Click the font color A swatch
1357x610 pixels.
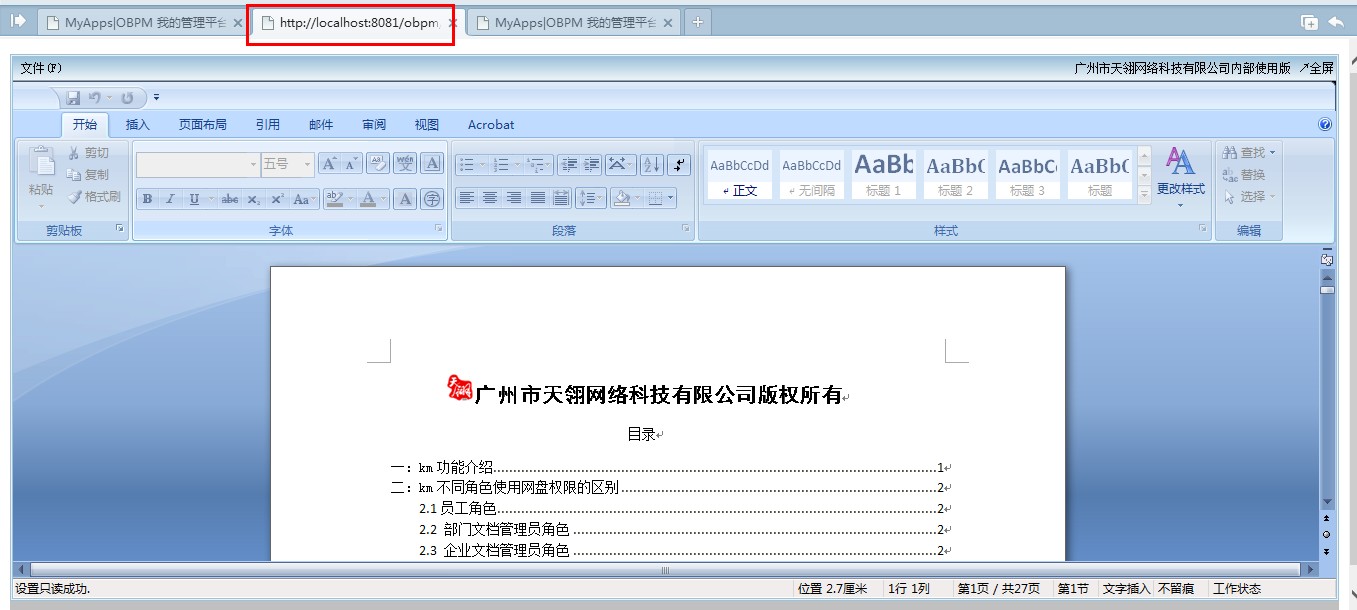click(x=367, y=199)
